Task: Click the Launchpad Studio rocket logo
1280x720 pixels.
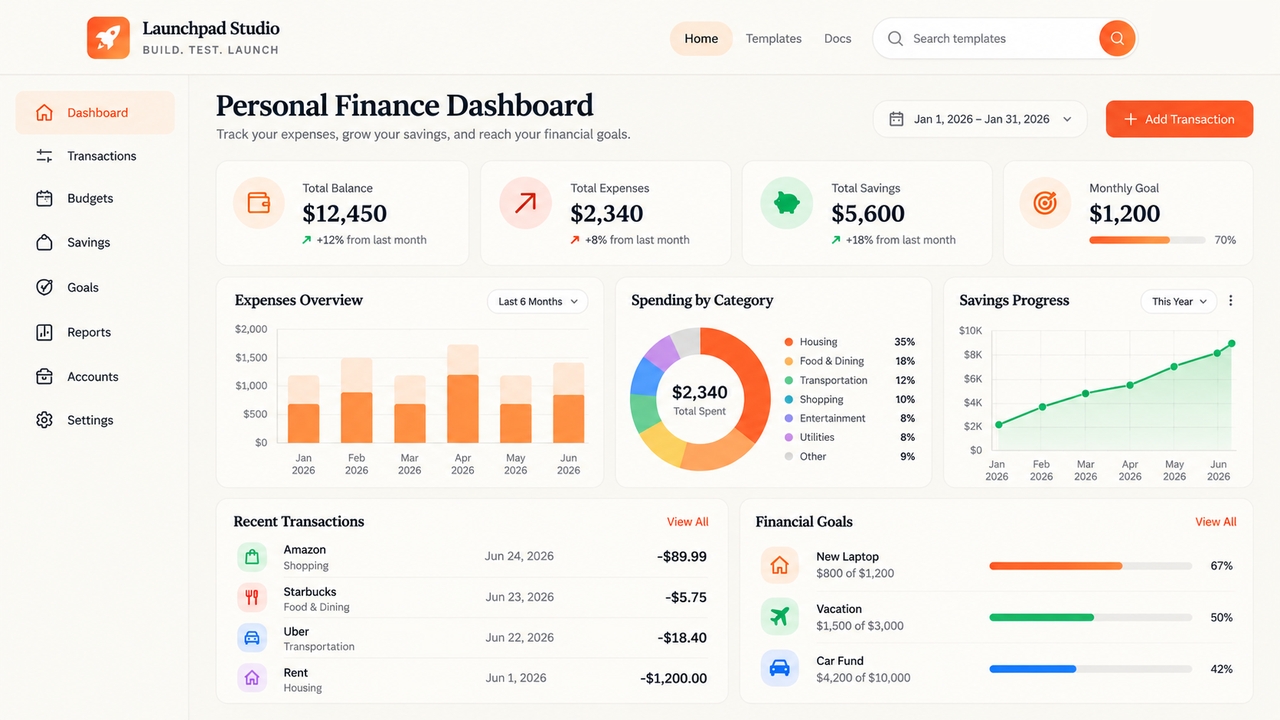Action: [108, 38]
